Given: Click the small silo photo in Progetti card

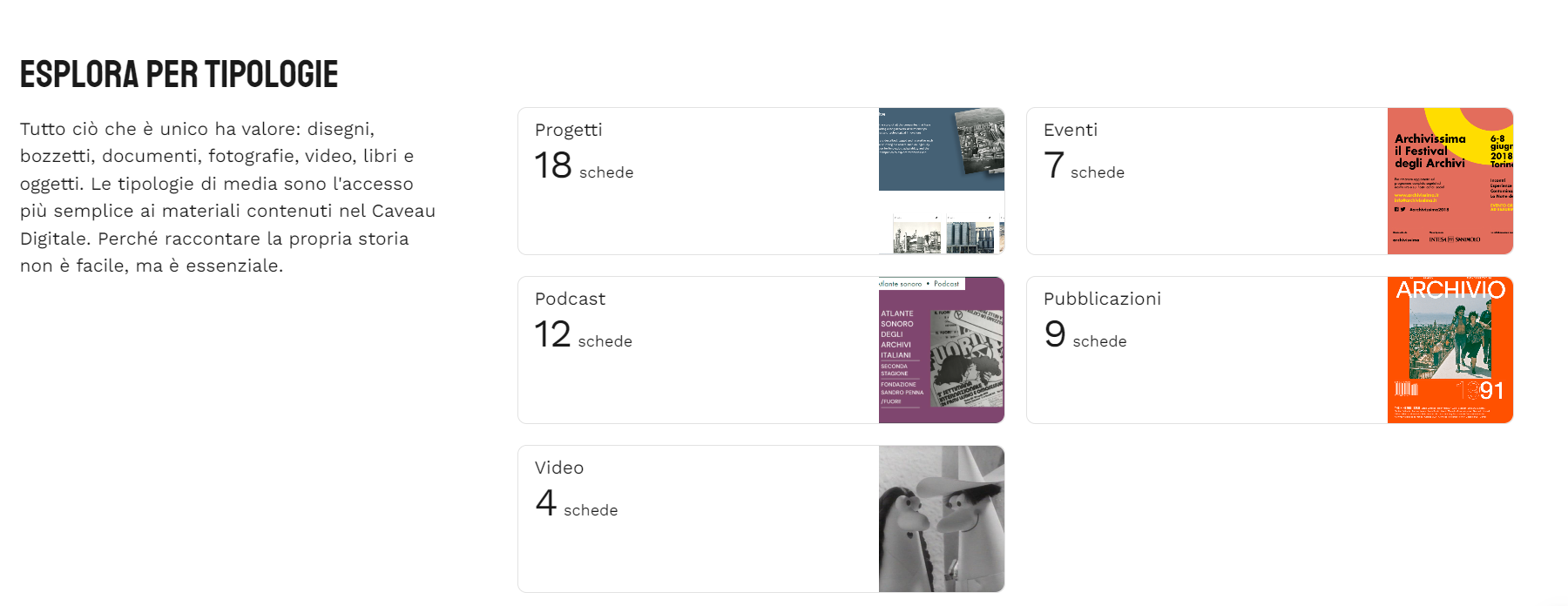Looking at the screenshot, I should [x=970, y=235].
